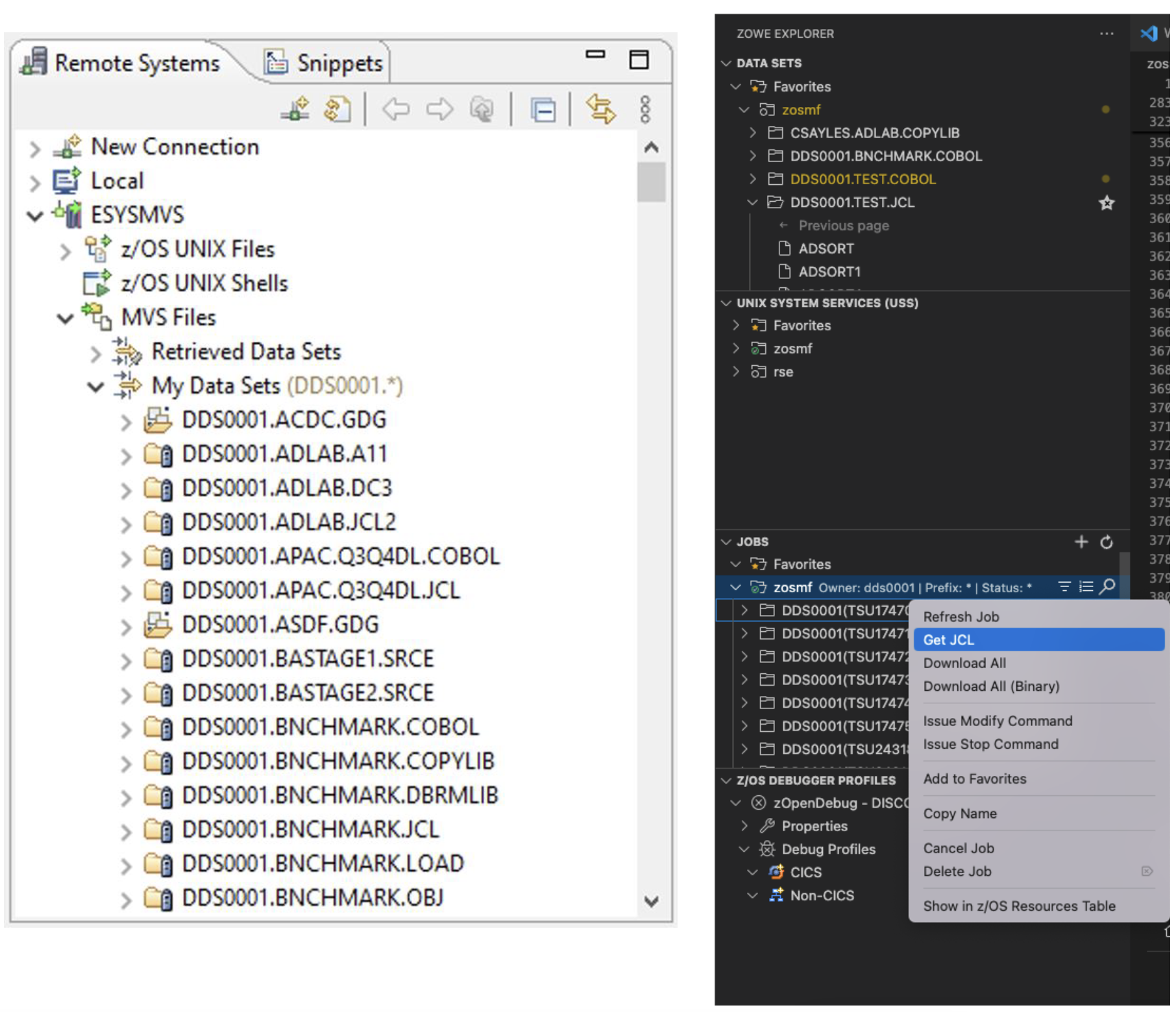
Task: Click the z/OS UNIX Shells icon
Action: tap(97, 283)
